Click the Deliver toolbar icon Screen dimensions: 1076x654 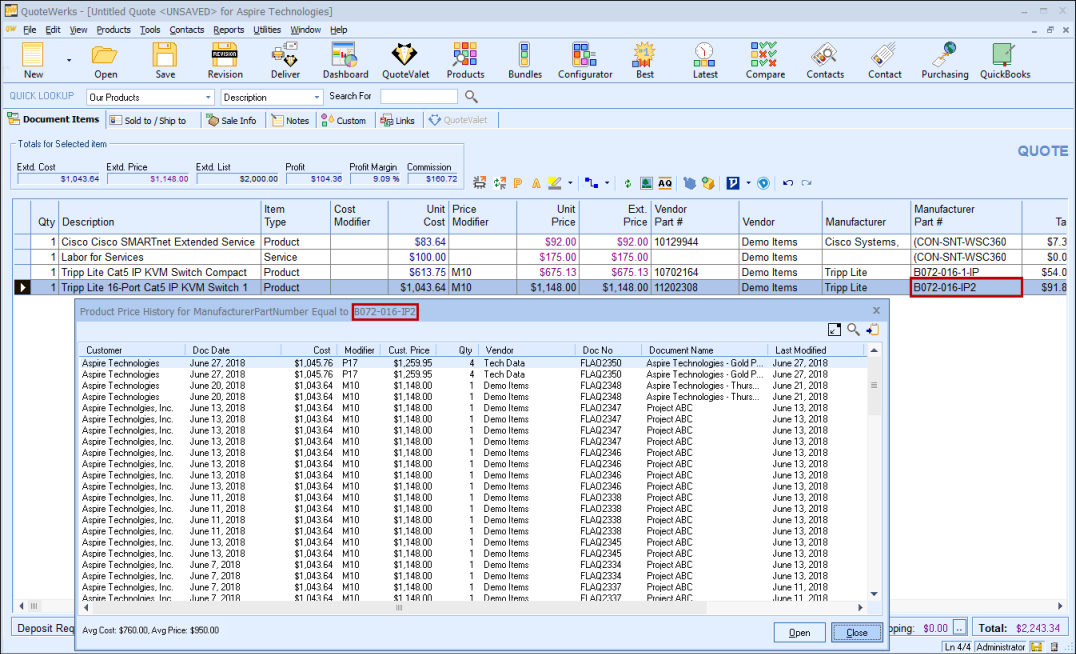(x=285, y=60)
